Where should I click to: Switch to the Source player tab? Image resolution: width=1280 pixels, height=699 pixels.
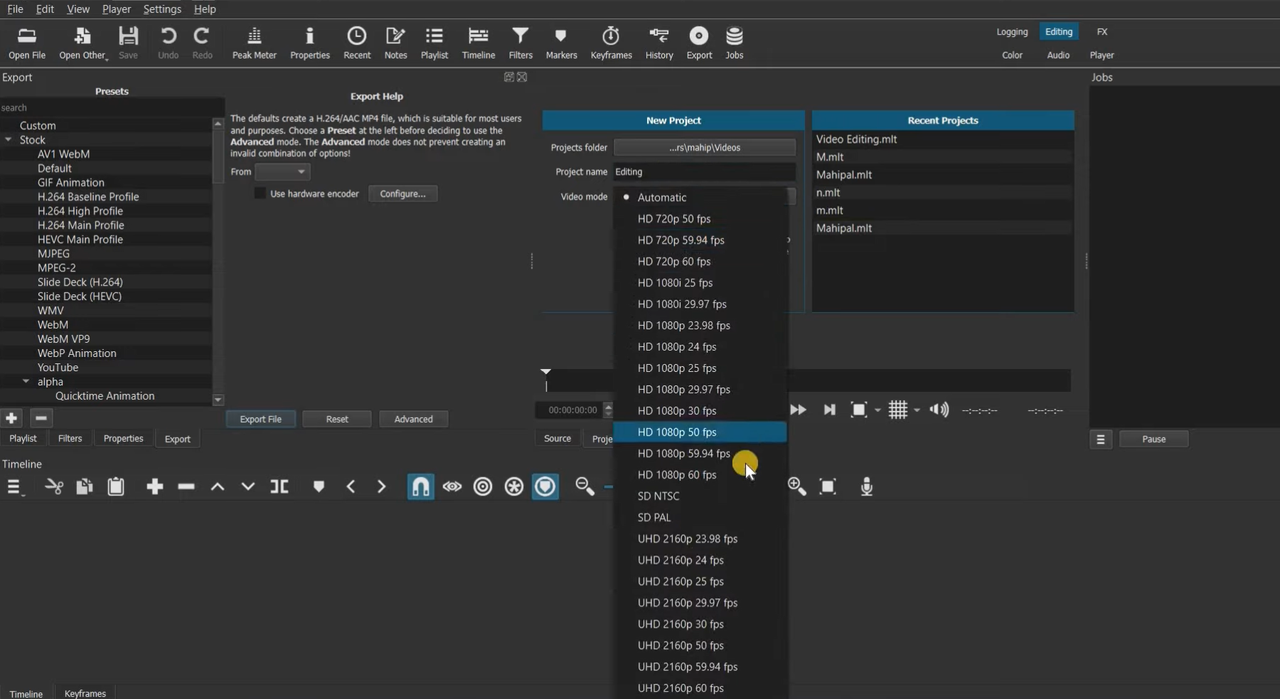557,439
